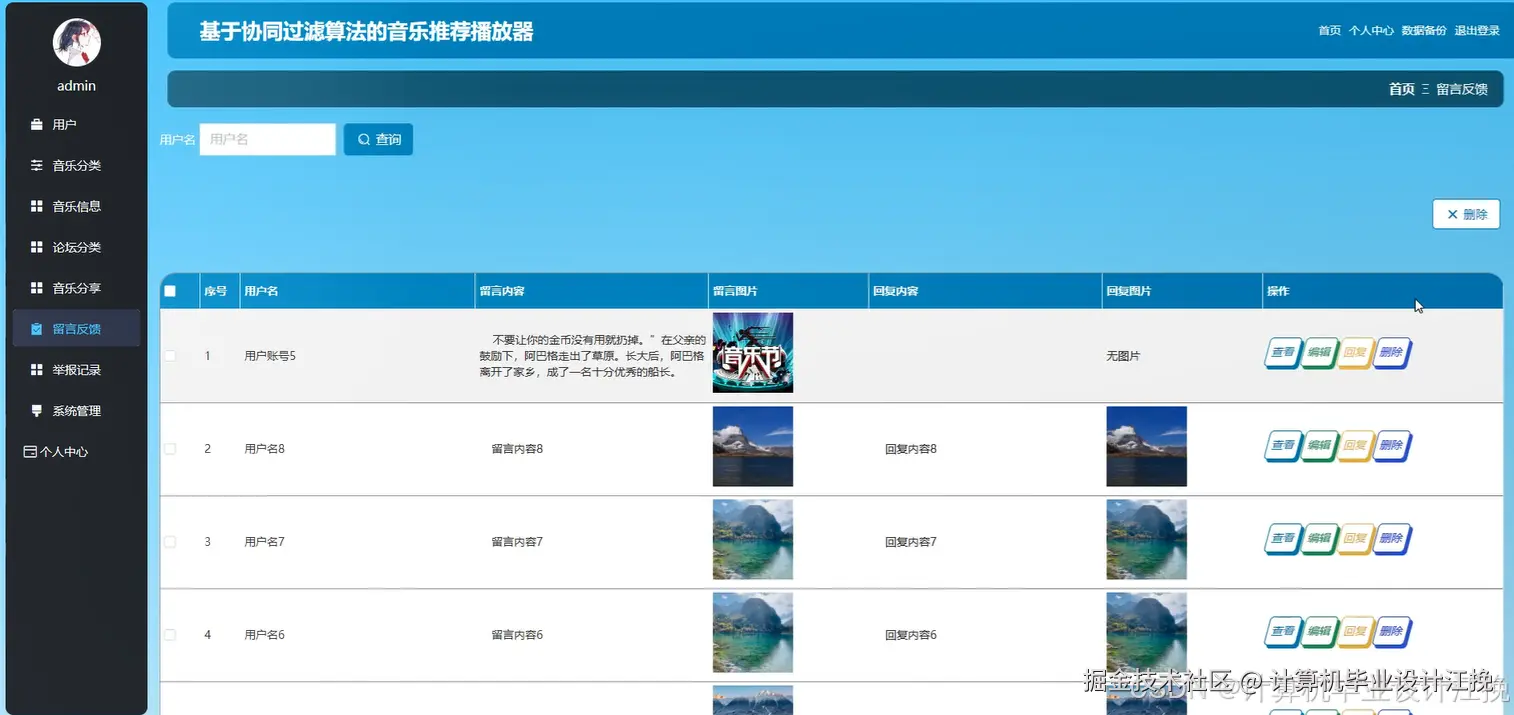Click the search magnifier on 查询 button
1514x715 pixels.
(363, 139)
